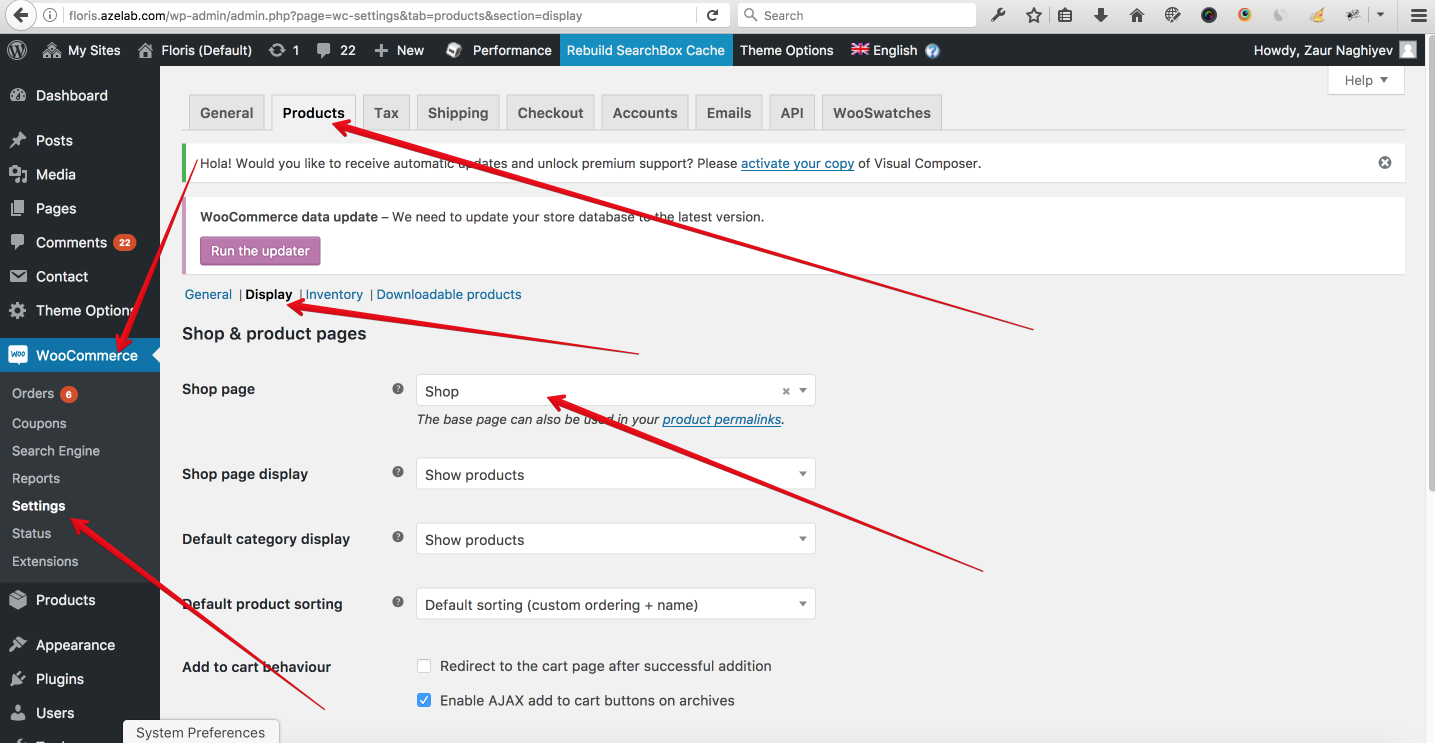Click the dark camera lens extension icon

(x=1209, y=15)
